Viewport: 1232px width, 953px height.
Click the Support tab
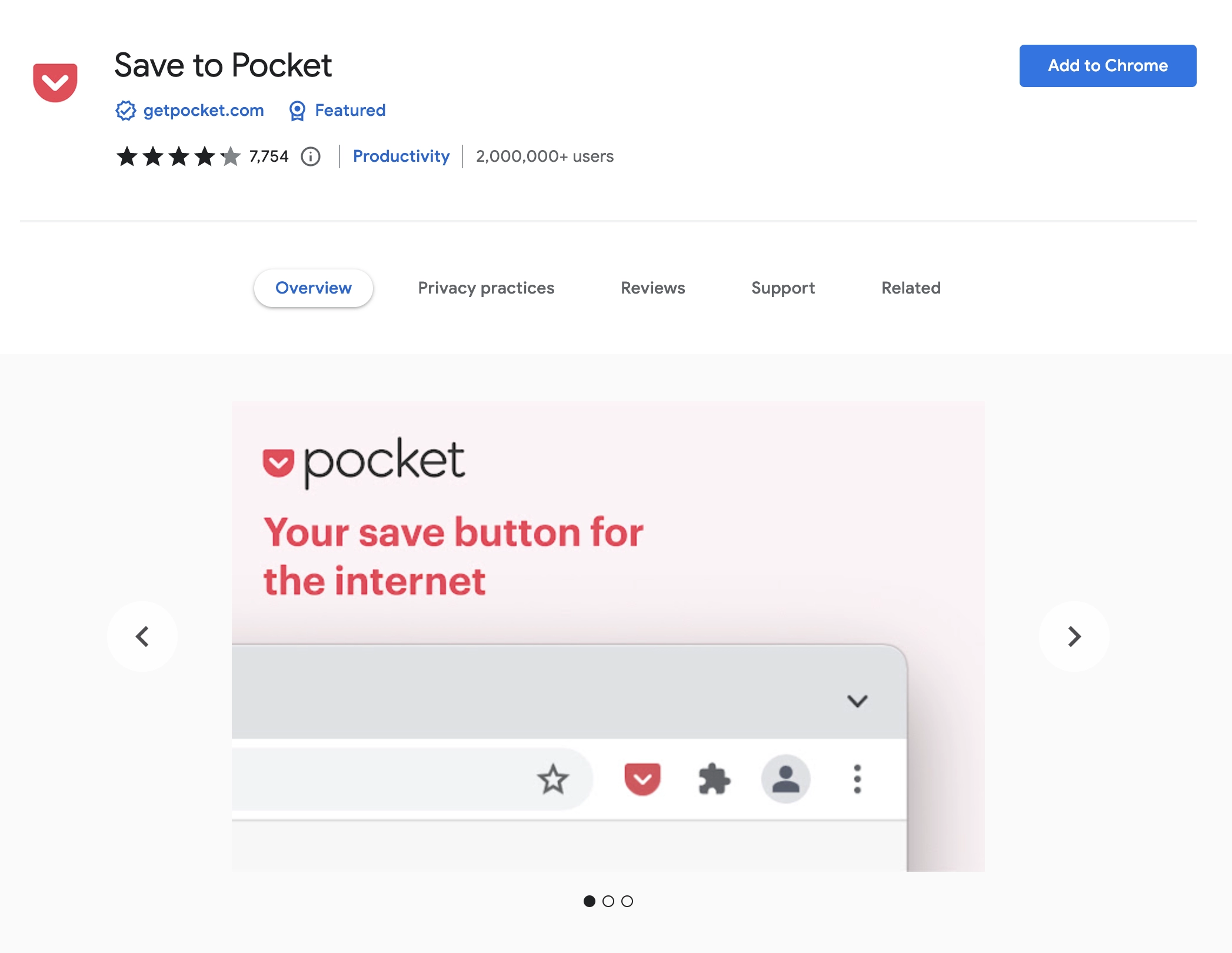click(784, 288)
